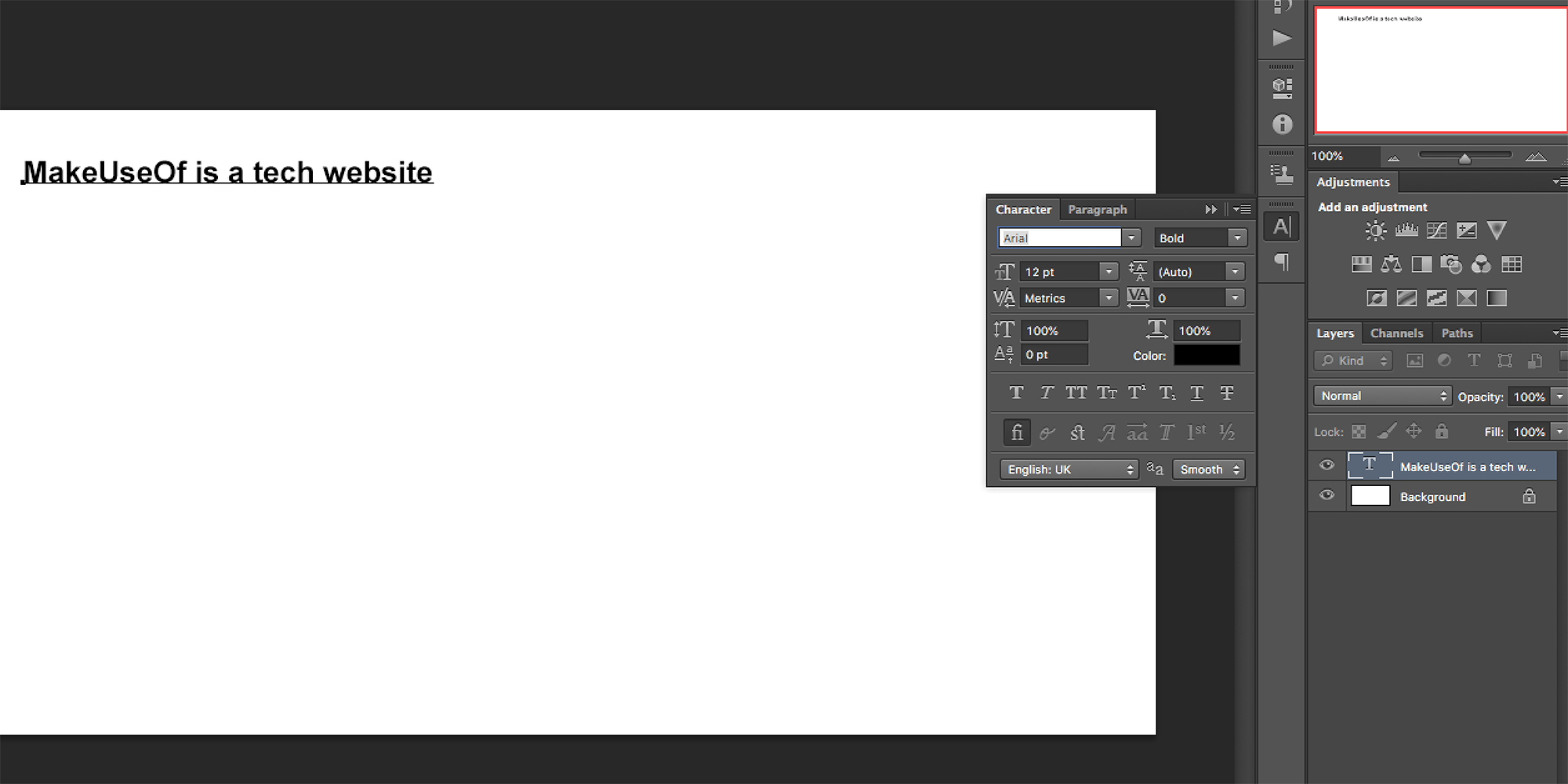The width and height of the screenshot is (1568, 784).
Task: Add a Gradient Map adjustment
Action: pyautogui.click(x=1497, y=298)
